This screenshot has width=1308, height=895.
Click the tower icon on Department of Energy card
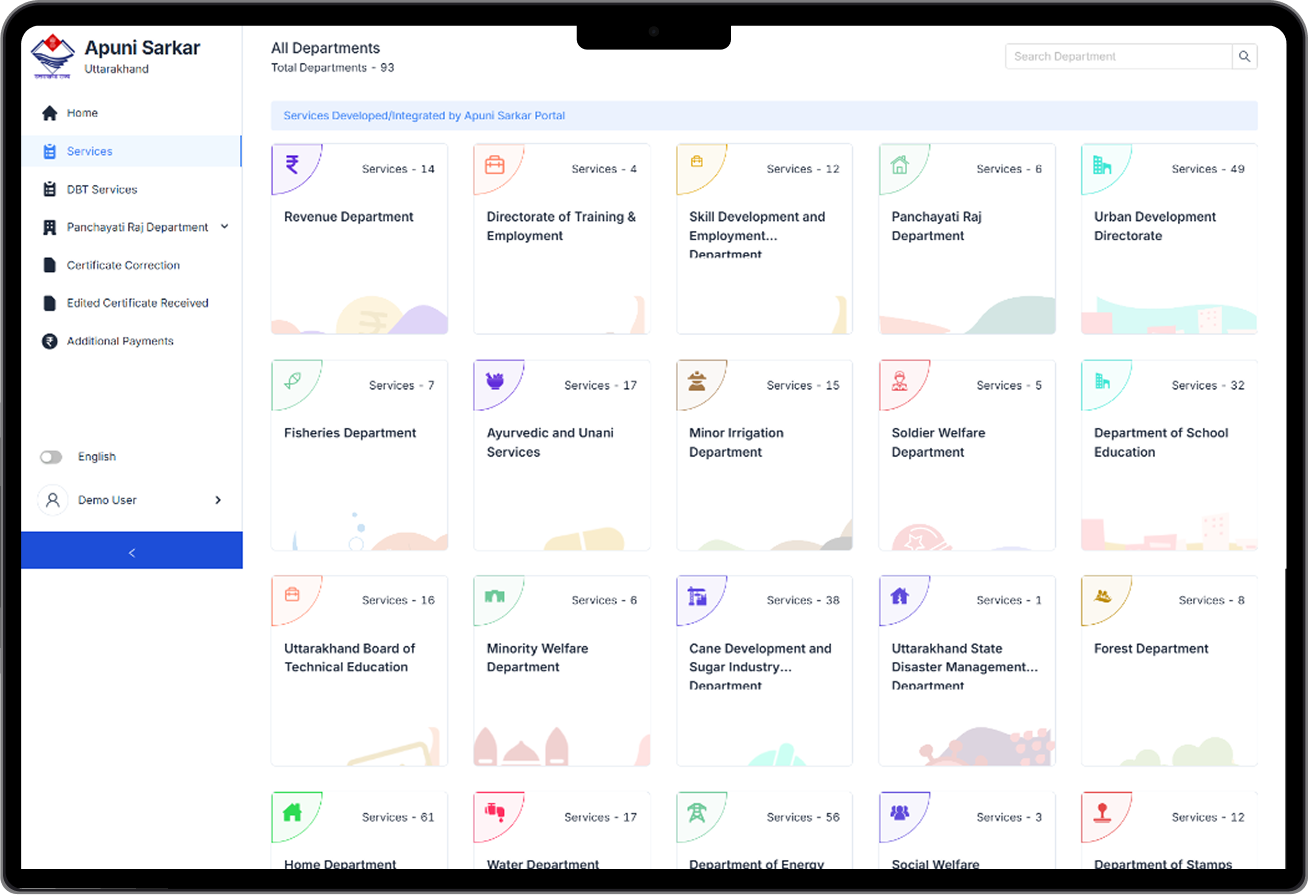[x=697, y=812]
